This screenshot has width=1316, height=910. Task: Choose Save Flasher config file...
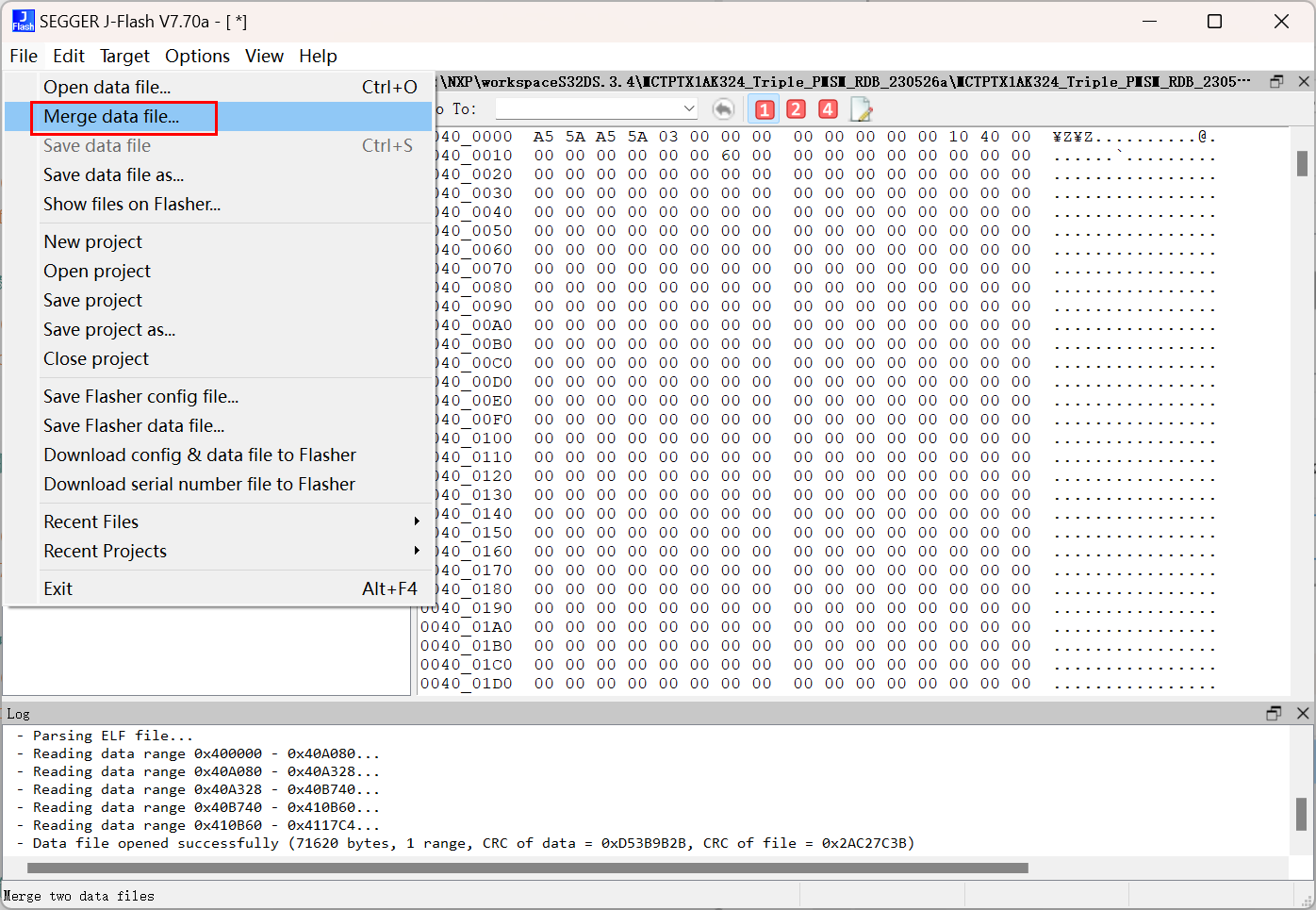click(x=219, y=396)
